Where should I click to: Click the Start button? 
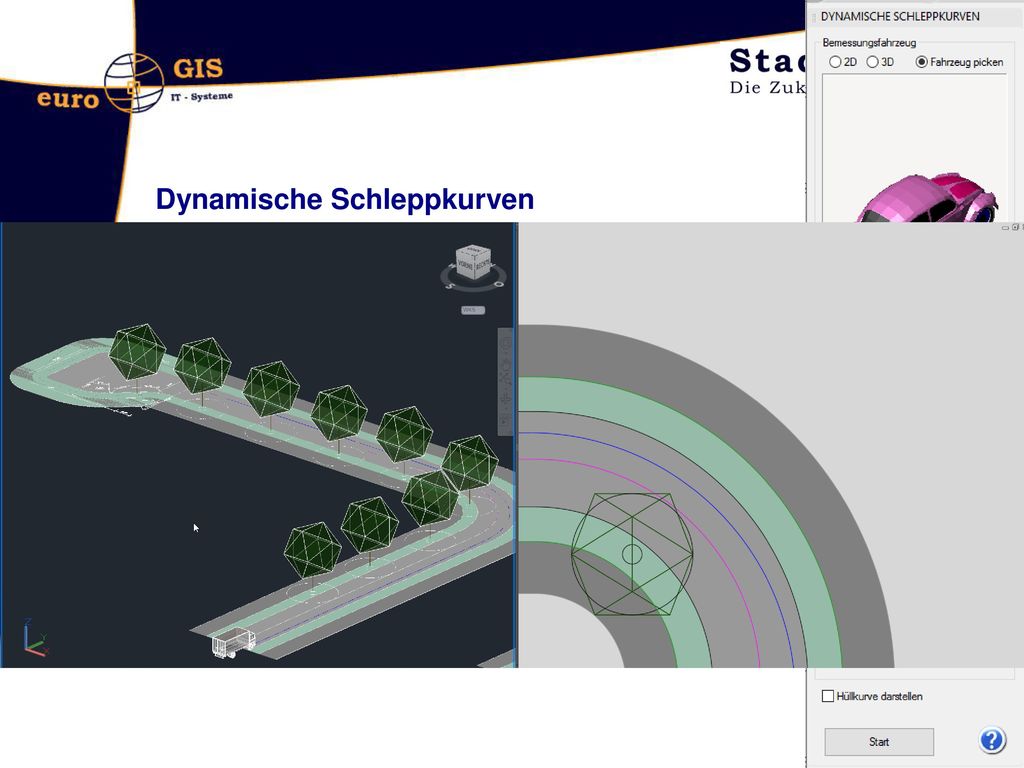879,742
